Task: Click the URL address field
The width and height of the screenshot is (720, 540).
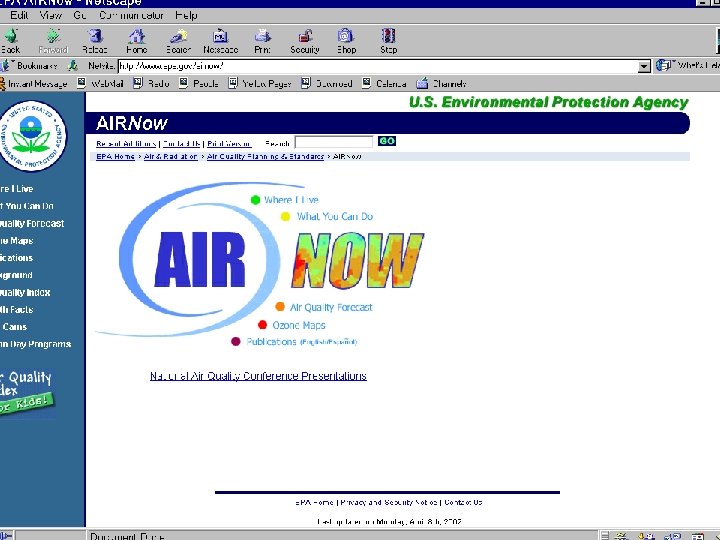Action: [x=378, y=67]
